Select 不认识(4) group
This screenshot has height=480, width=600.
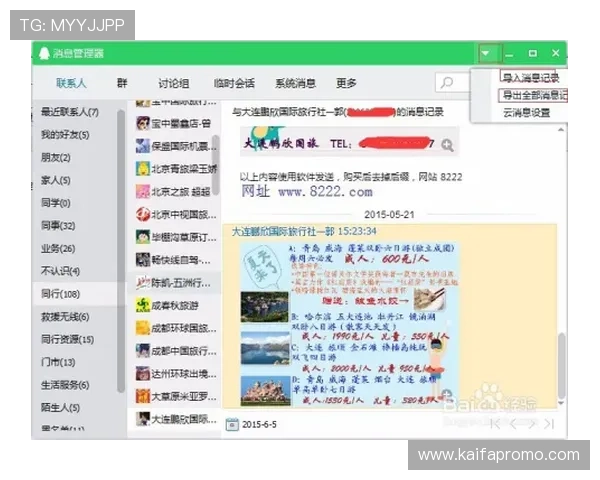[x=60, y=271]
